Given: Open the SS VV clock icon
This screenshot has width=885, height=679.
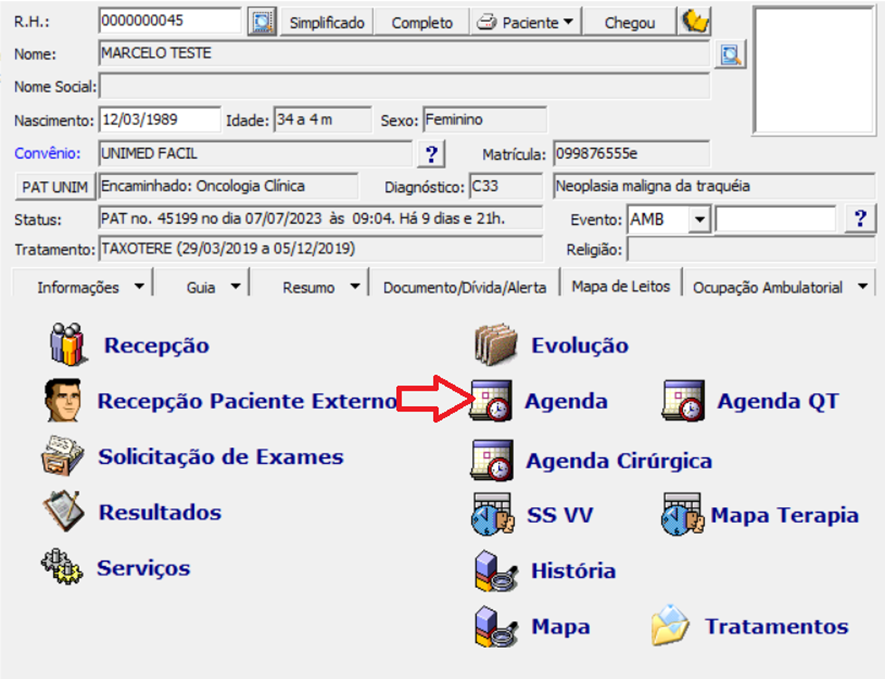Looking at the screenshot, I should [492, 514].
